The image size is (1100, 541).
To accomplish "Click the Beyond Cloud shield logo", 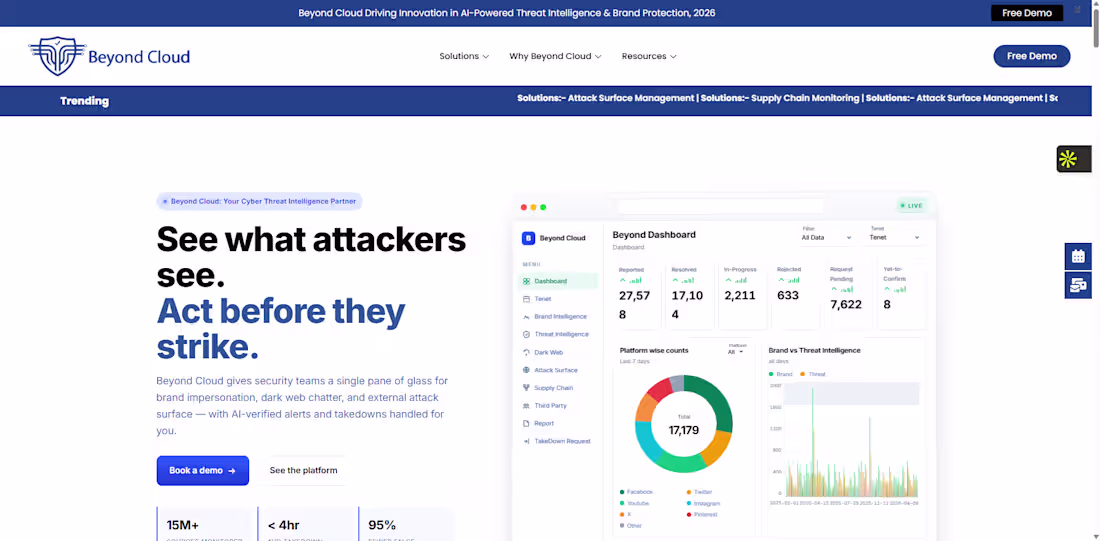I will coord(58,56).
